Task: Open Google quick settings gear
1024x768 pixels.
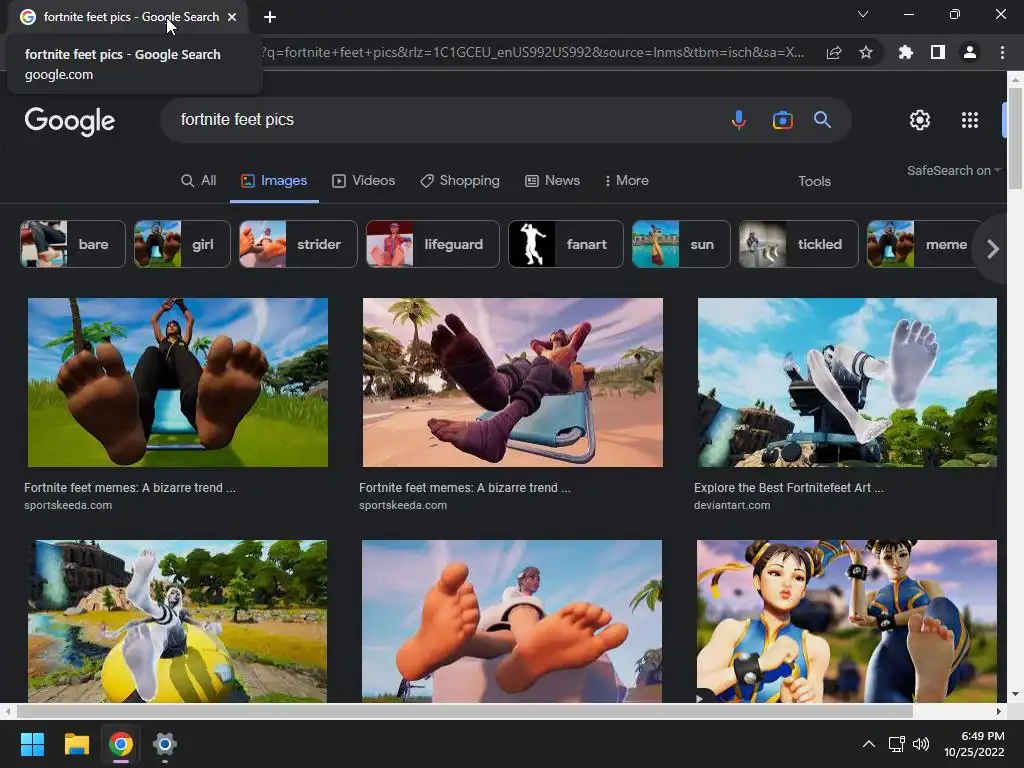Action: click(920, 120)
